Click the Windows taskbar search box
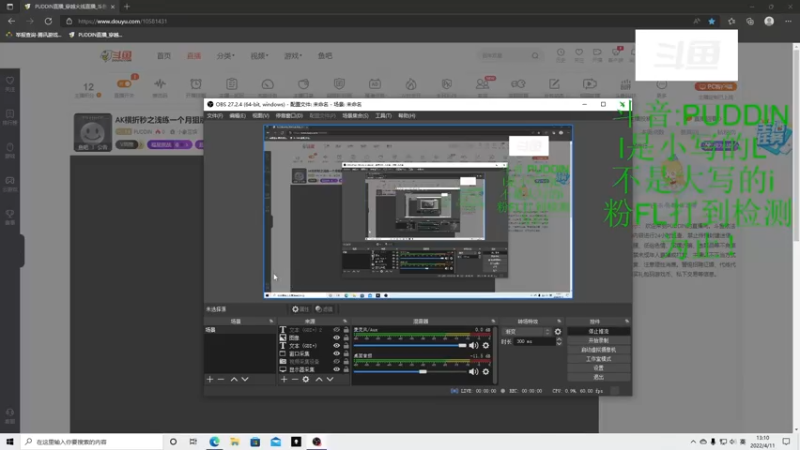This screenshot has width=800, height=450. coord(92,442)
